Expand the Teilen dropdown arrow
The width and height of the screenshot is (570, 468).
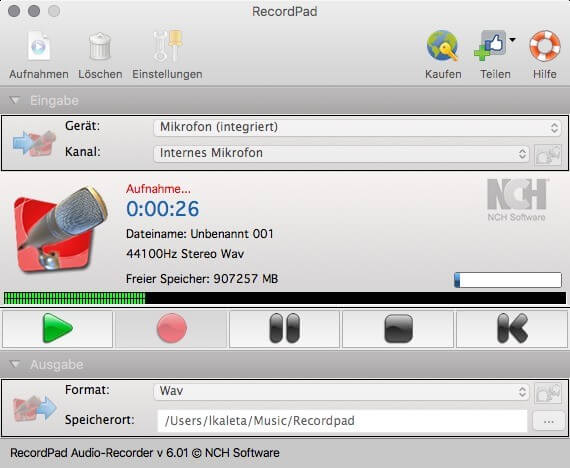click(x=512, y=40)
